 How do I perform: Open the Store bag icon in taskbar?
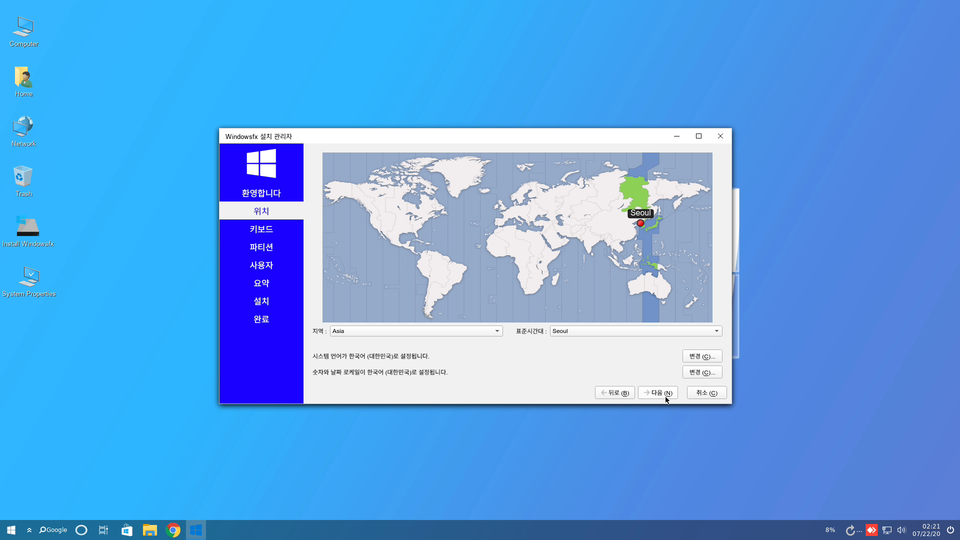point(127,530)
